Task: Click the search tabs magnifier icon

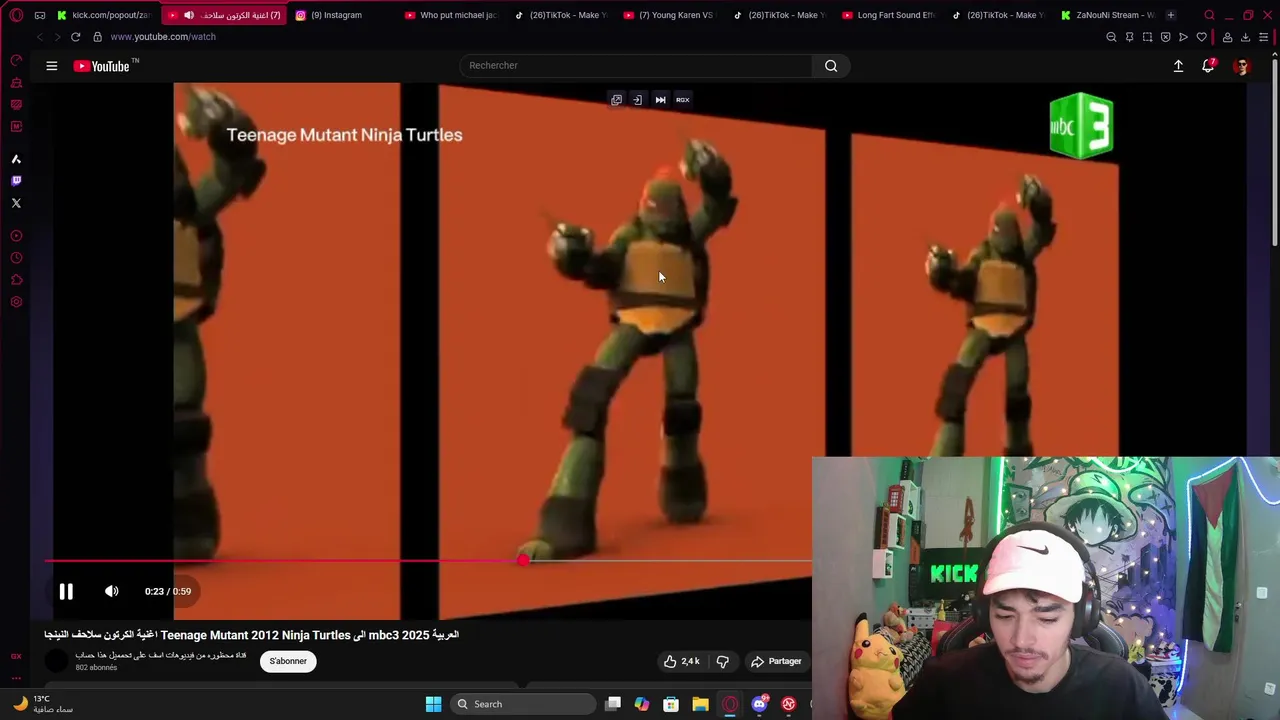Action: (1209, 15)
